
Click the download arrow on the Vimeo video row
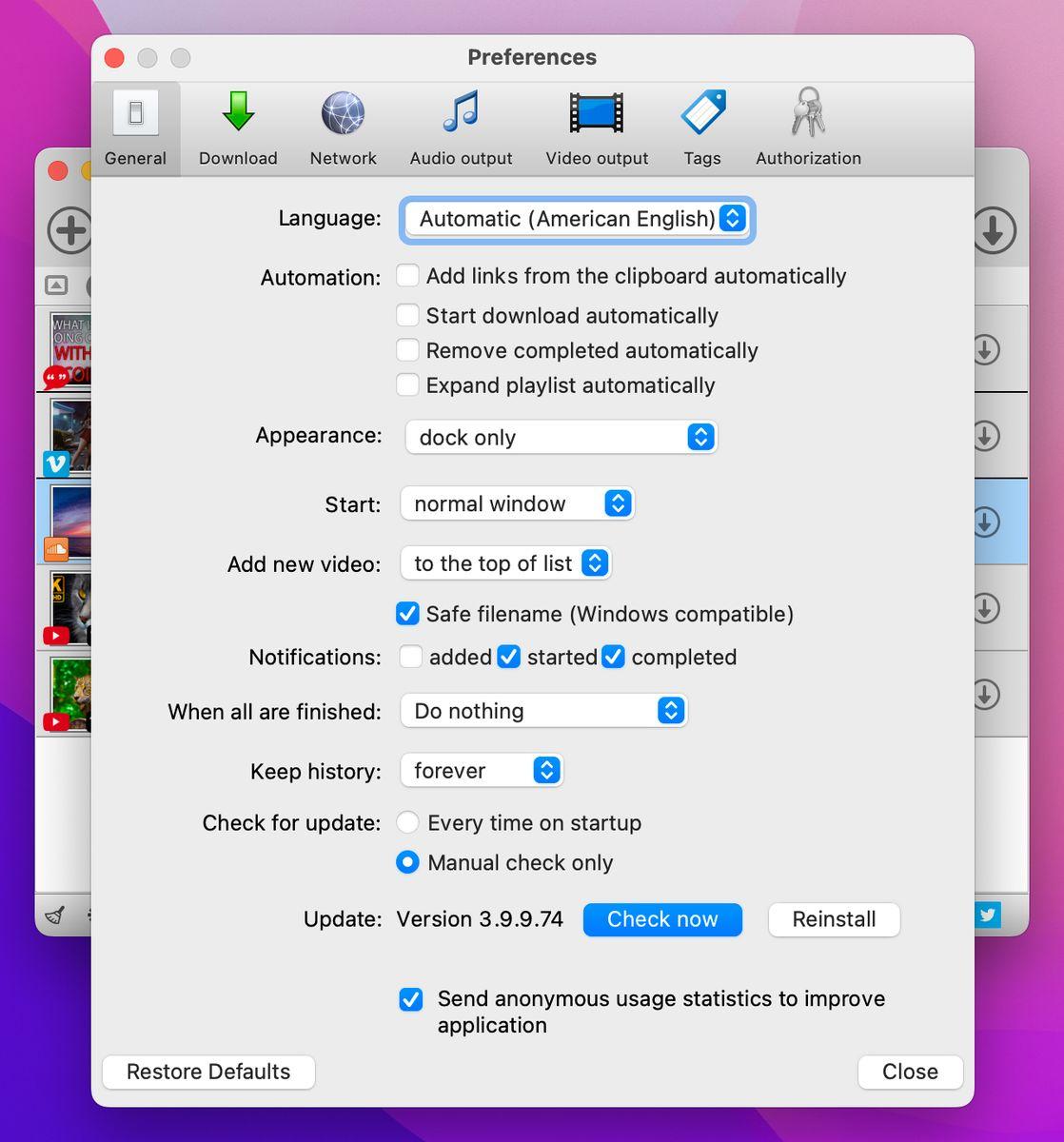tap(986, 436)
